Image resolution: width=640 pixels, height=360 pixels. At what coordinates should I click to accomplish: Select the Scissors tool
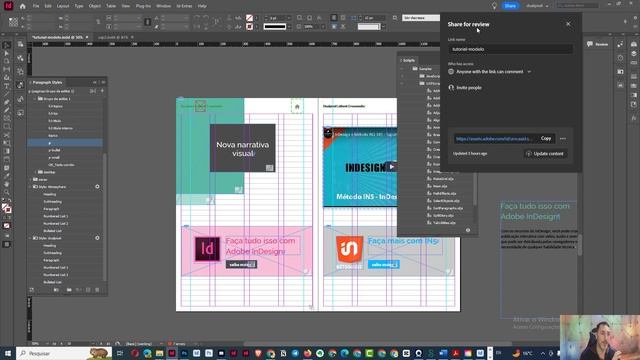click(7, 135)
